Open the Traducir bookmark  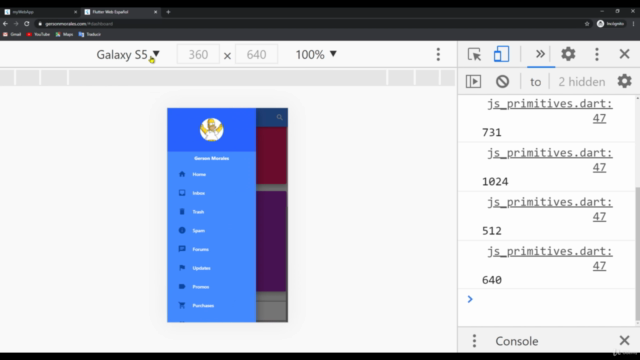89,34
